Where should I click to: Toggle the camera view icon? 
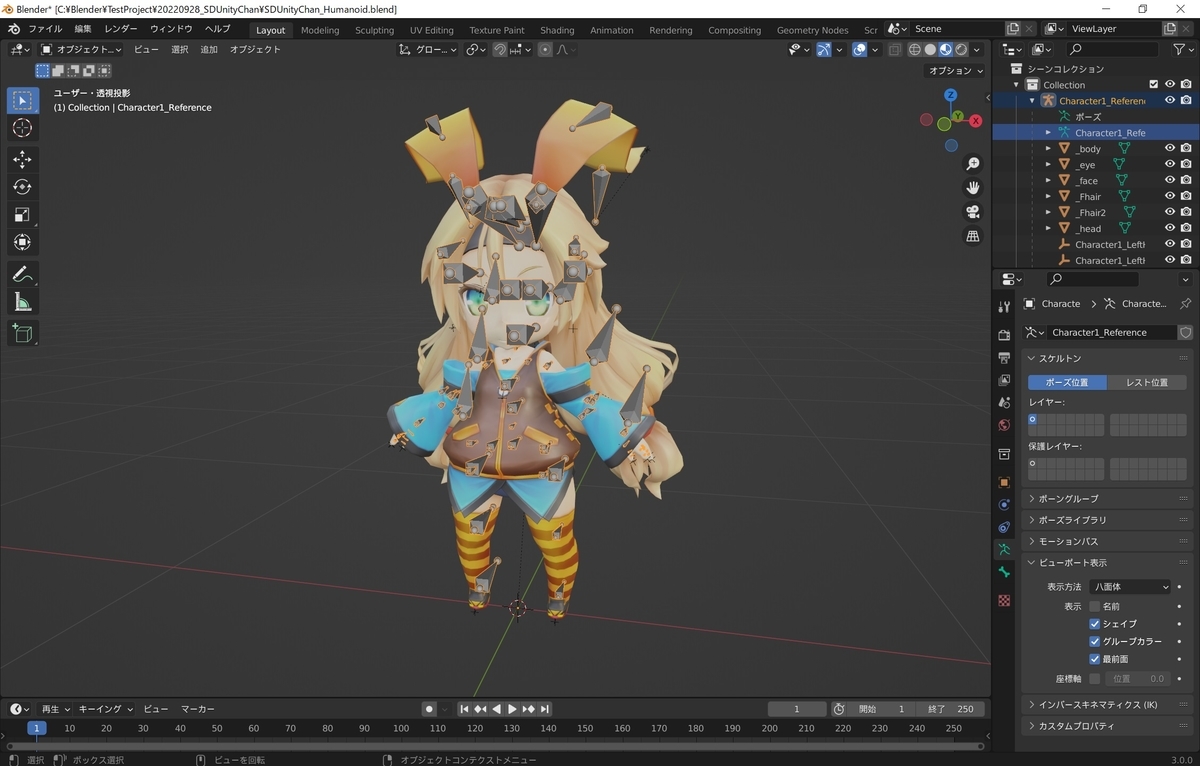(972, 212)
